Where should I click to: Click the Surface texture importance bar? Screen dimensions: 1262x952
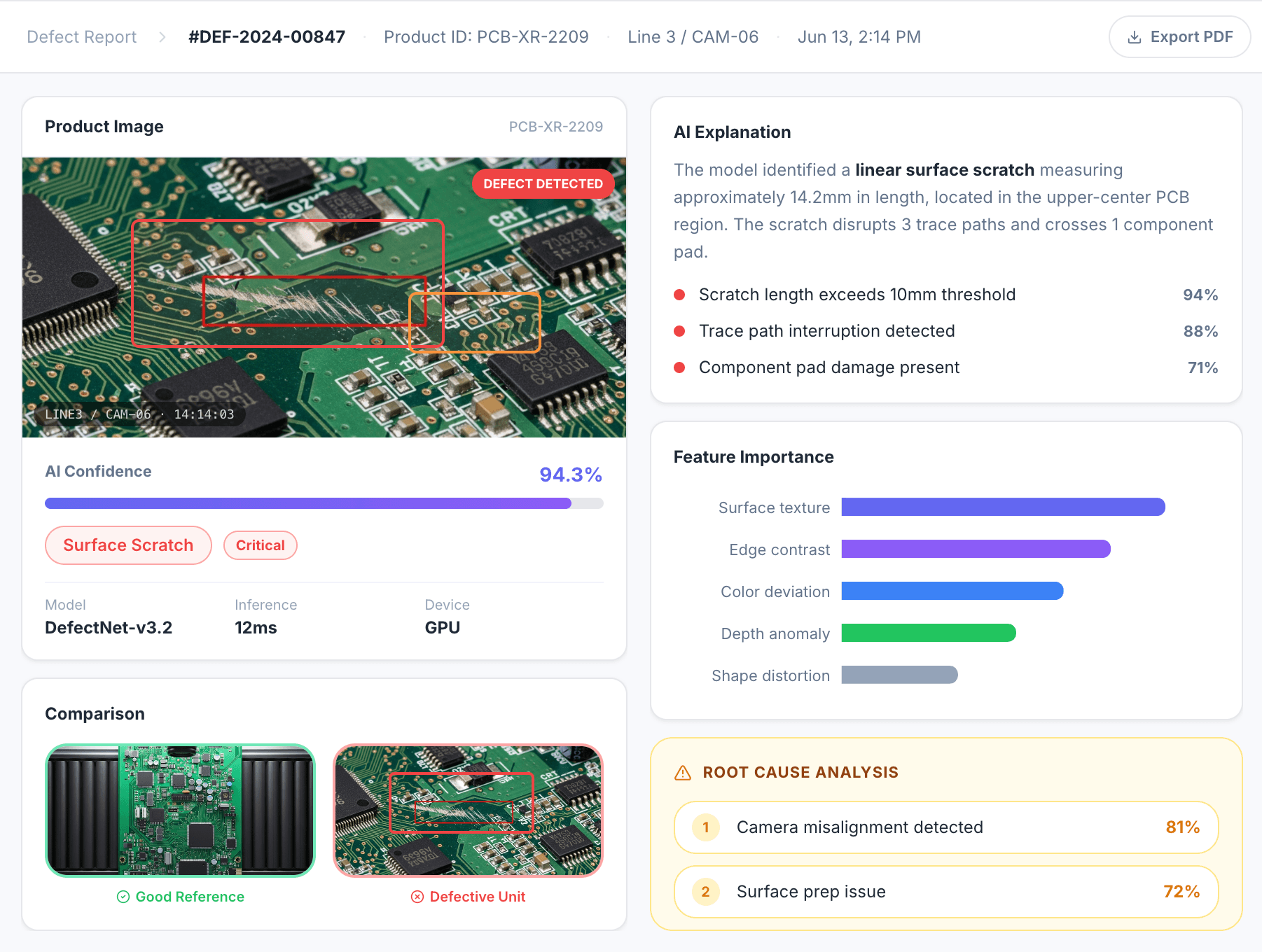(x=1003, y=507)
